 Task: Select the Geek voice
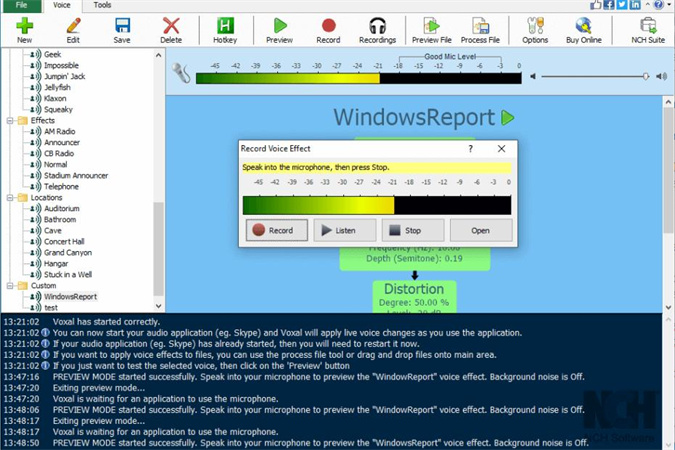[x=53, y=54]
